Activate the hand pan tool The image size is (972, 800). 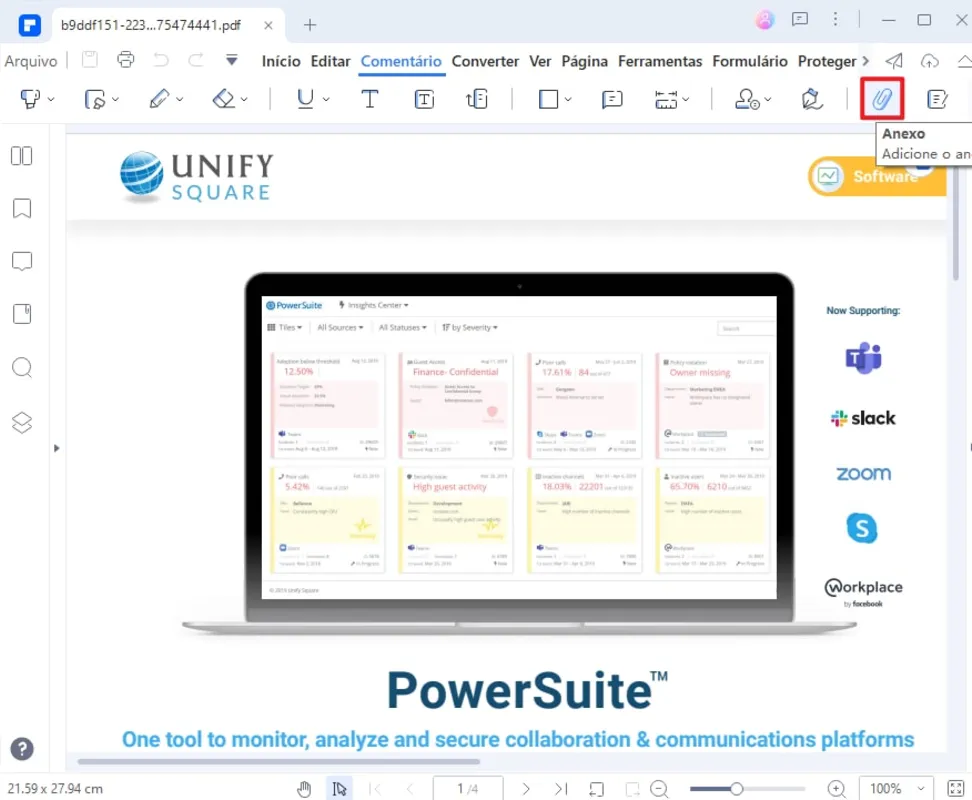[x=304, y=789]
